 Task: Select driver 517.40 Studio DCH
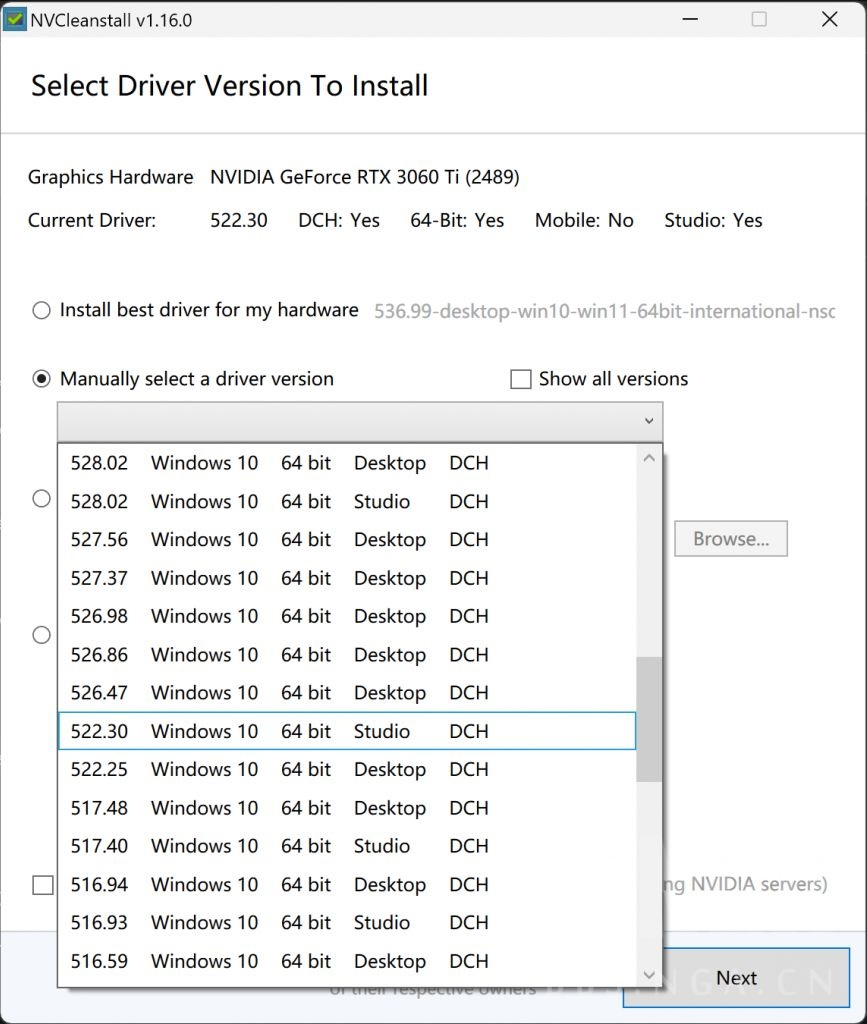(x=300, y=846)
